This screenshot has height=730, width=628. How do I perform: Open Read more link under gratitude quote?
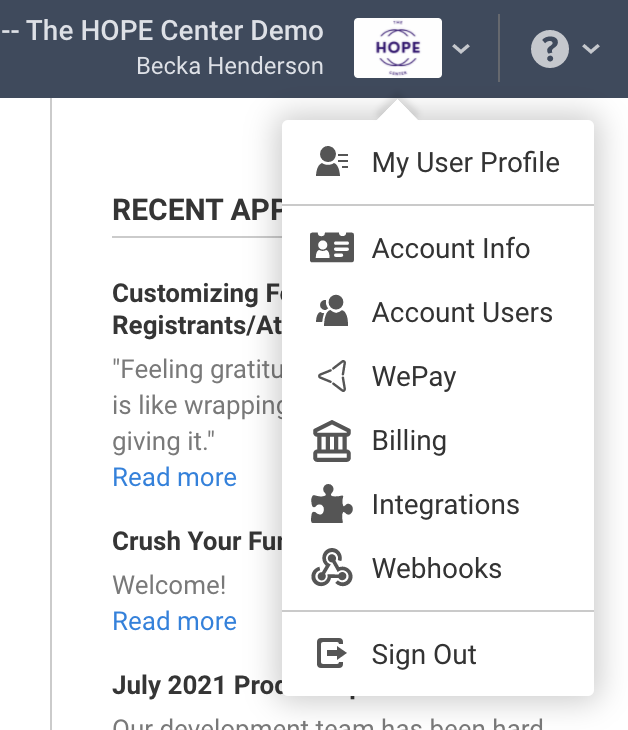pyautogui.click(x=175, y=477)
